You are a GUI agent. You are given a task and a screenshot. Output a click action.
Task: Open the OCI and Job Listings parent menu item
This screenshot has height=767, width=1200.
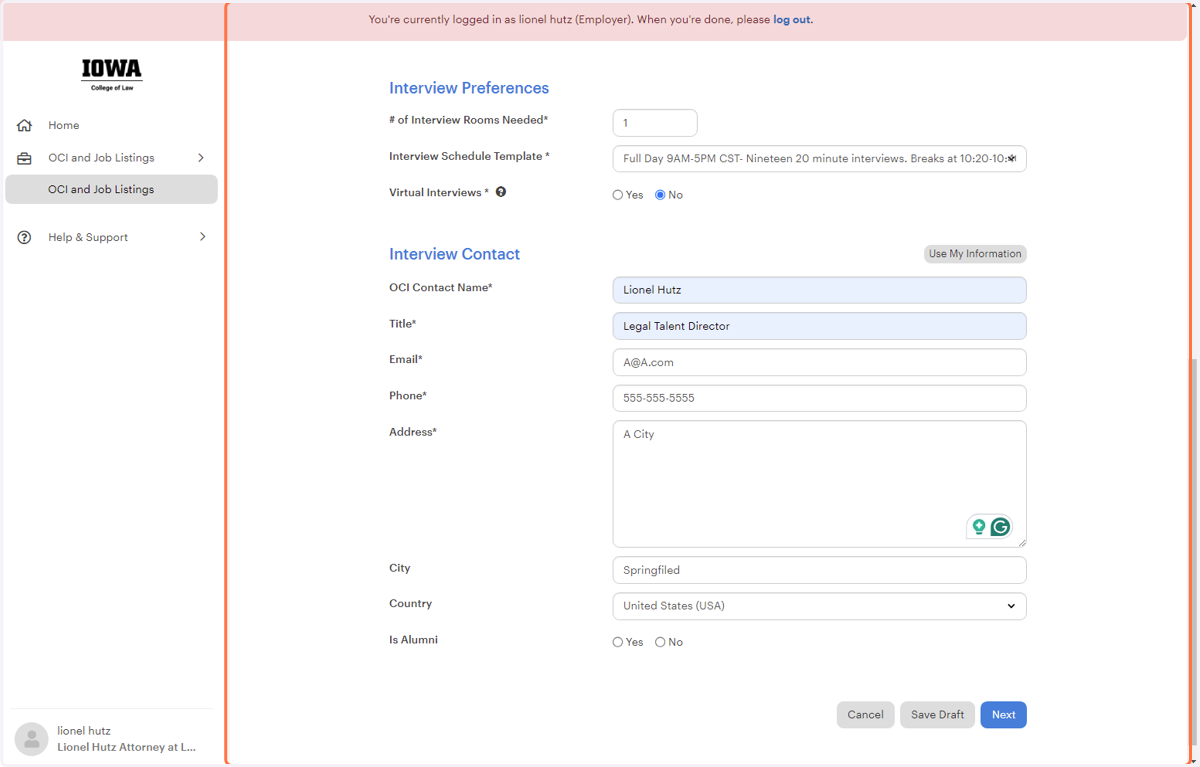tap(111, 158)
